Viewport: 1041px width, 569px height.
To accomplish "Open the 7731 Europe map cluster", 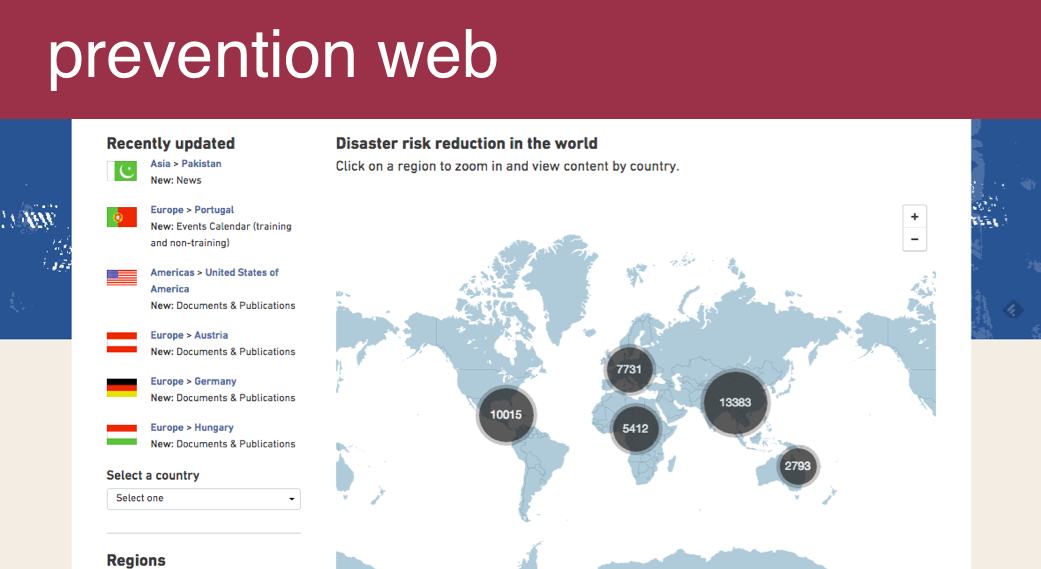I will coord(629,369).
